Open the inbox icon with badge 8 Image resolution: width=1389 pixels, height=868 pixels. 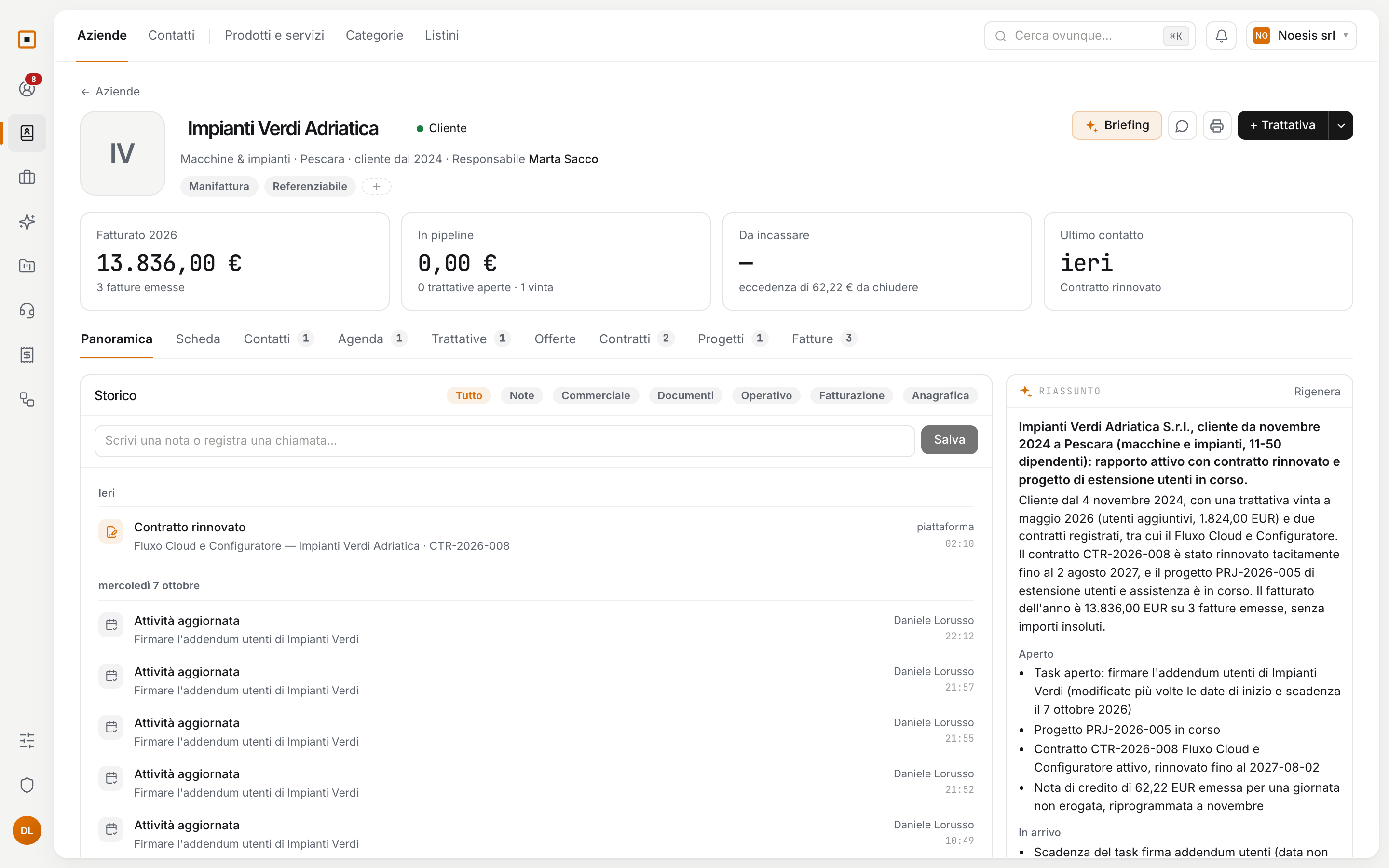click(27, 88)
